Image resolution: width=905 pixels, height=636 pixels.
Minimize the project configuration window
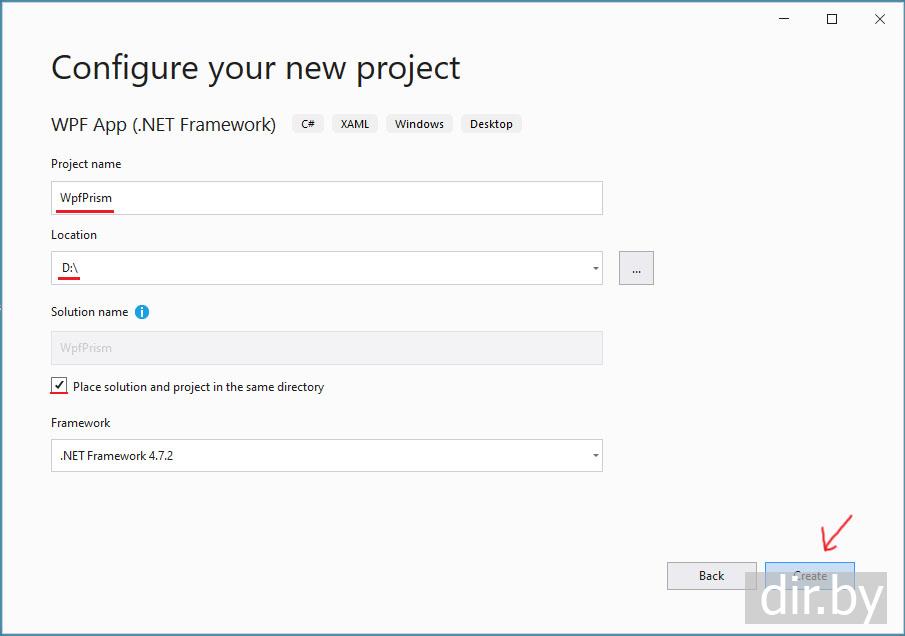pyautogui.click(x=783, y=19)
